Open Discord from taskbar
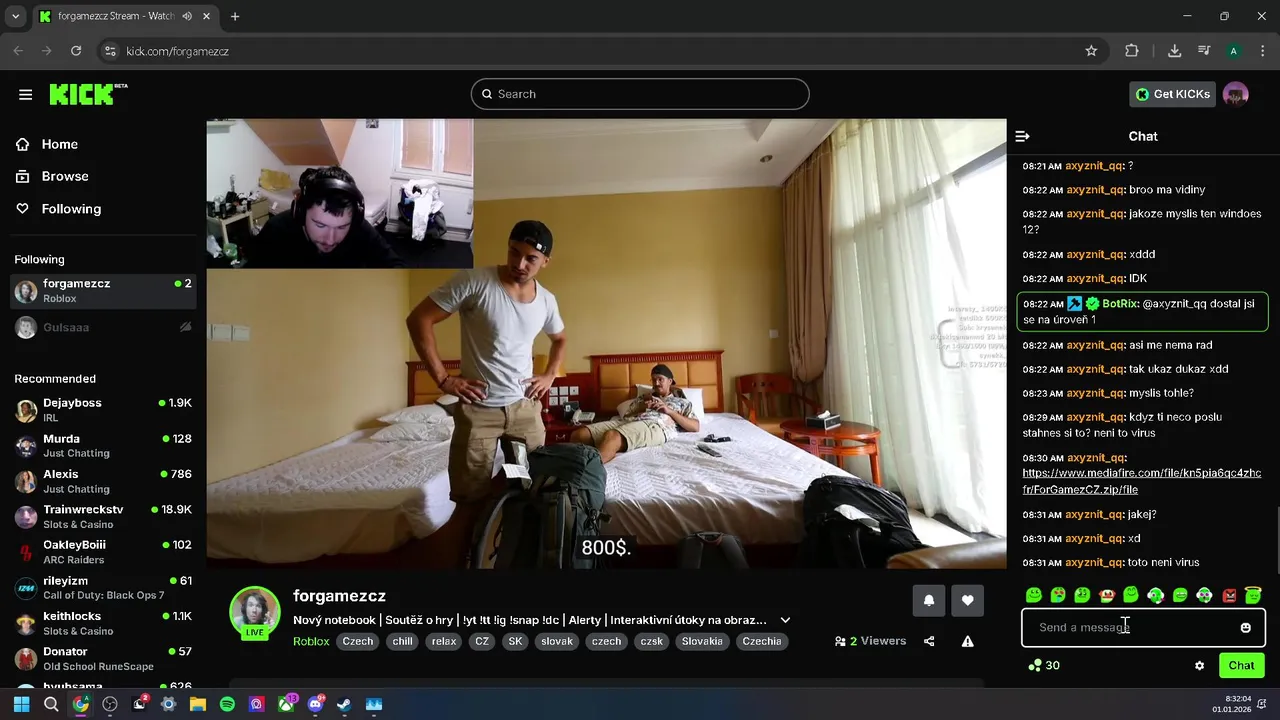1280x720 pixels. tap(315, 704)
